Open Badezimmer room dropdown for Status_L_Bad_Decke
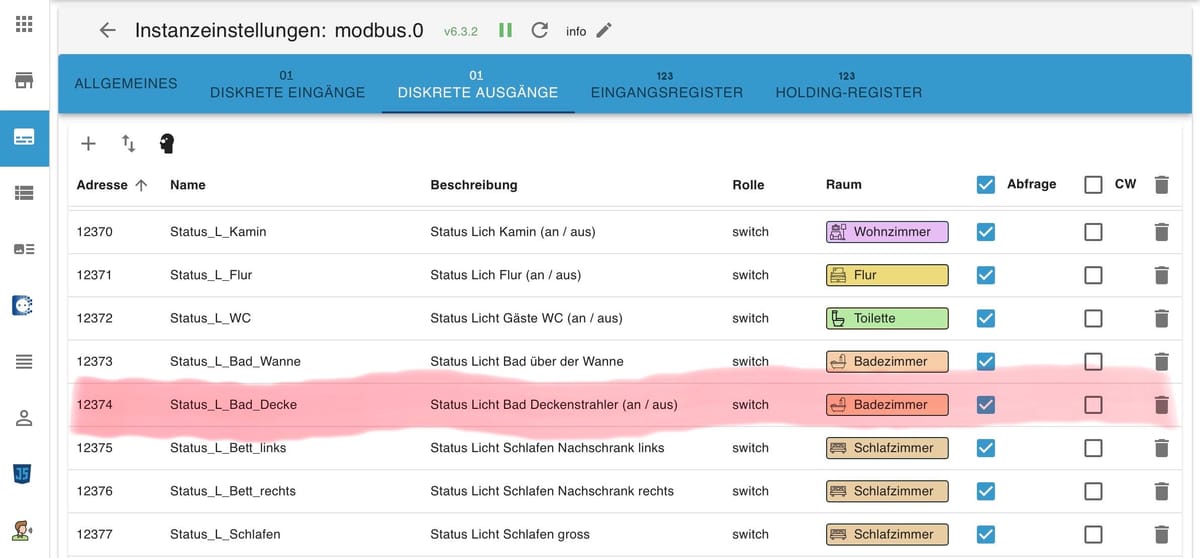The width and height of the screenshot is (1200, 558). (887, 405)
